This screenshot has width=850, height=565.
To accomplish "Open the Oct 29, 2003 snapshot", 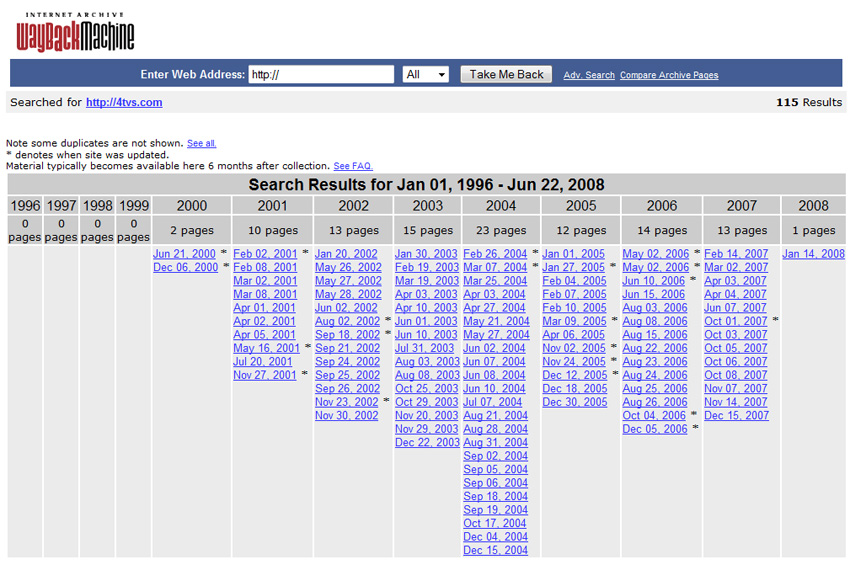I will (427, 402).
